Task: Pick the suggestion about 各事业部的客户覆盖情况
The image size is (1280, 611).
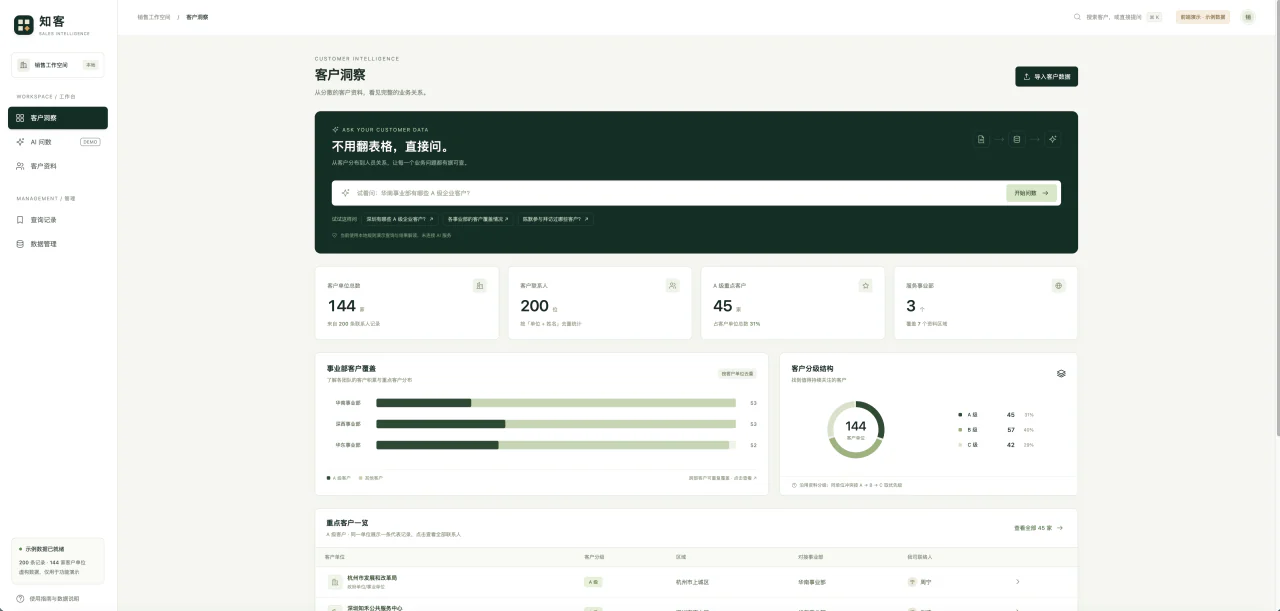Action: pos(478,219)
